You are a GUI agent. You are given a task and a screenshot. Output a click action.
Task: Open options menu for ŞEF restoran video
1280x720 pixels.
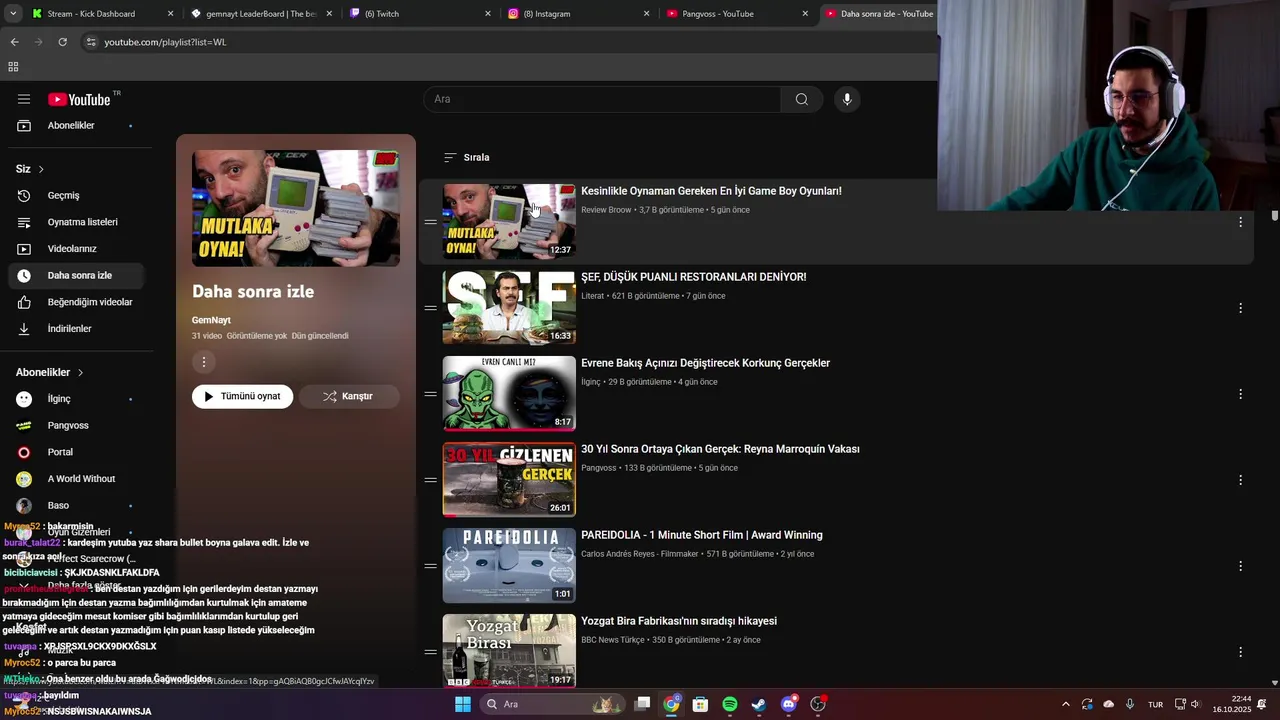(1240, 308)
